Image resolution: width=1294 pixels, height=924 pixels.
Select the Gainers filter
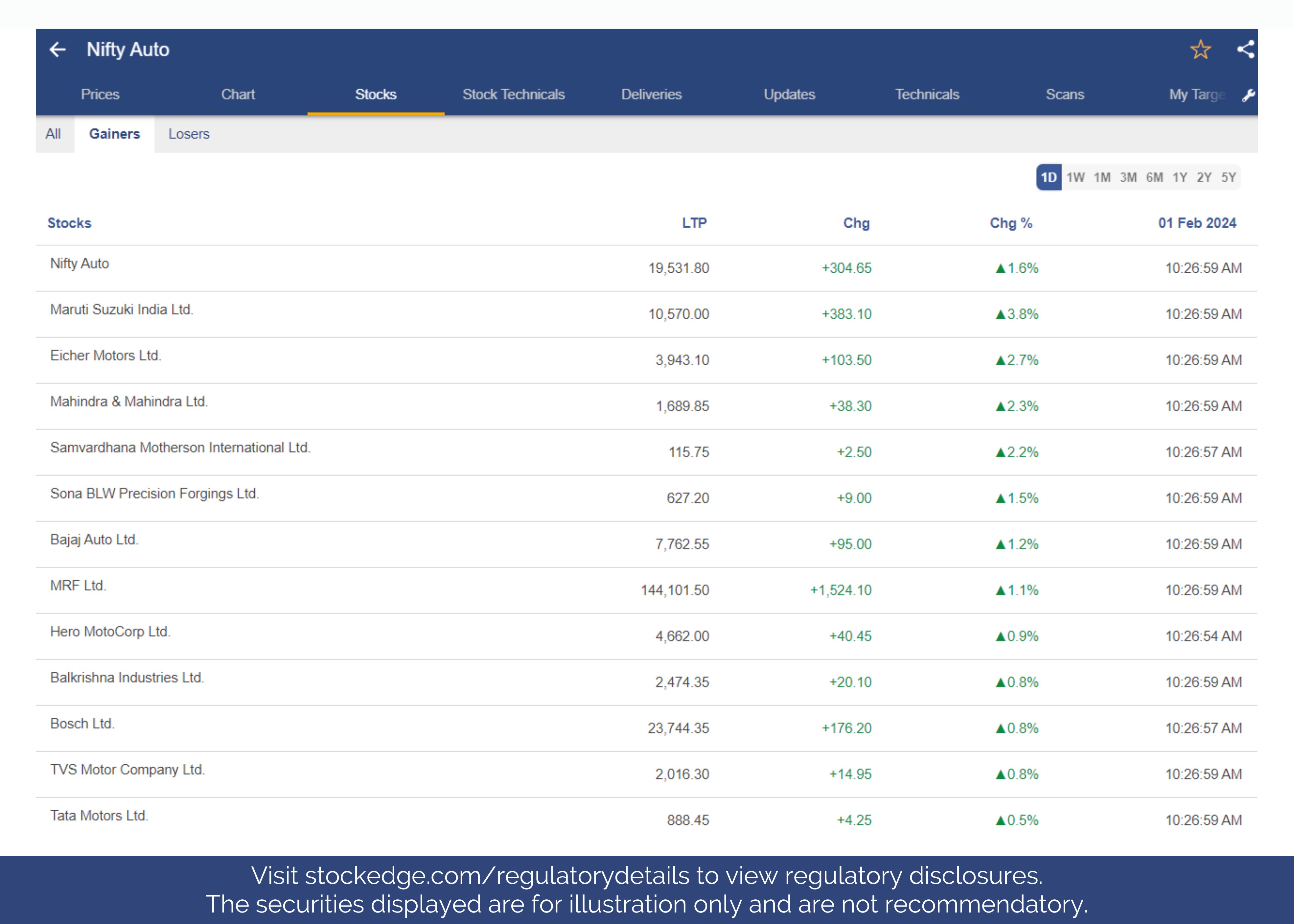114,134
